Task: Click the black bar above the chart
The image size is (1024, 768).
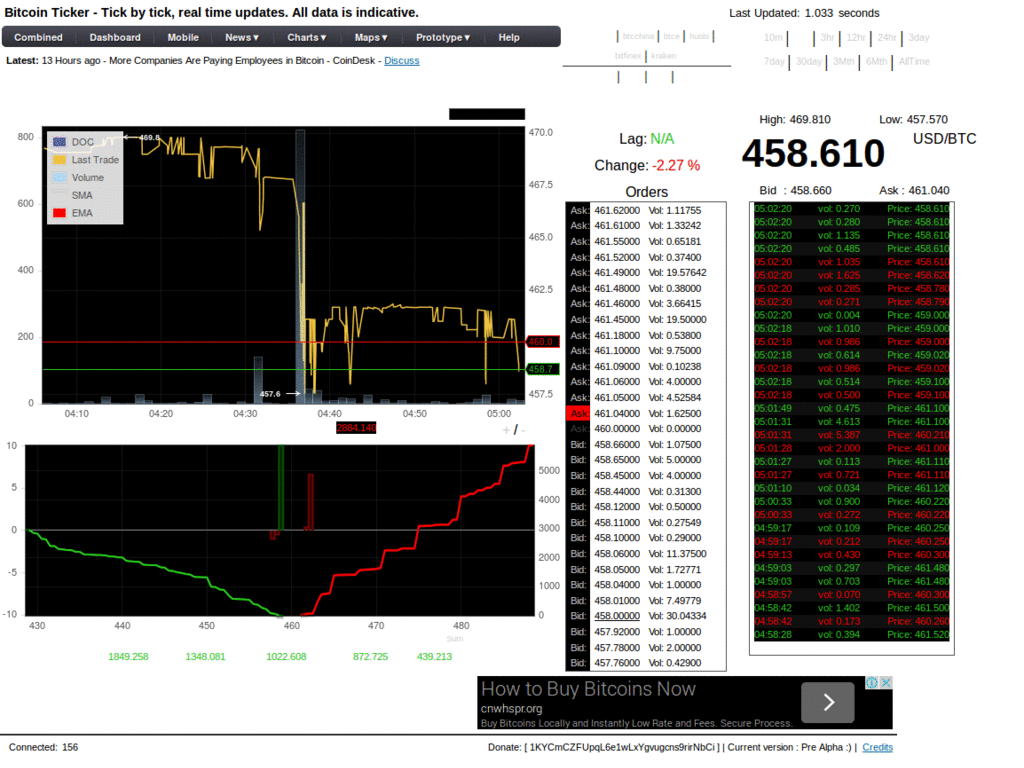Action: pyautogui.click(x=487, y=114)
